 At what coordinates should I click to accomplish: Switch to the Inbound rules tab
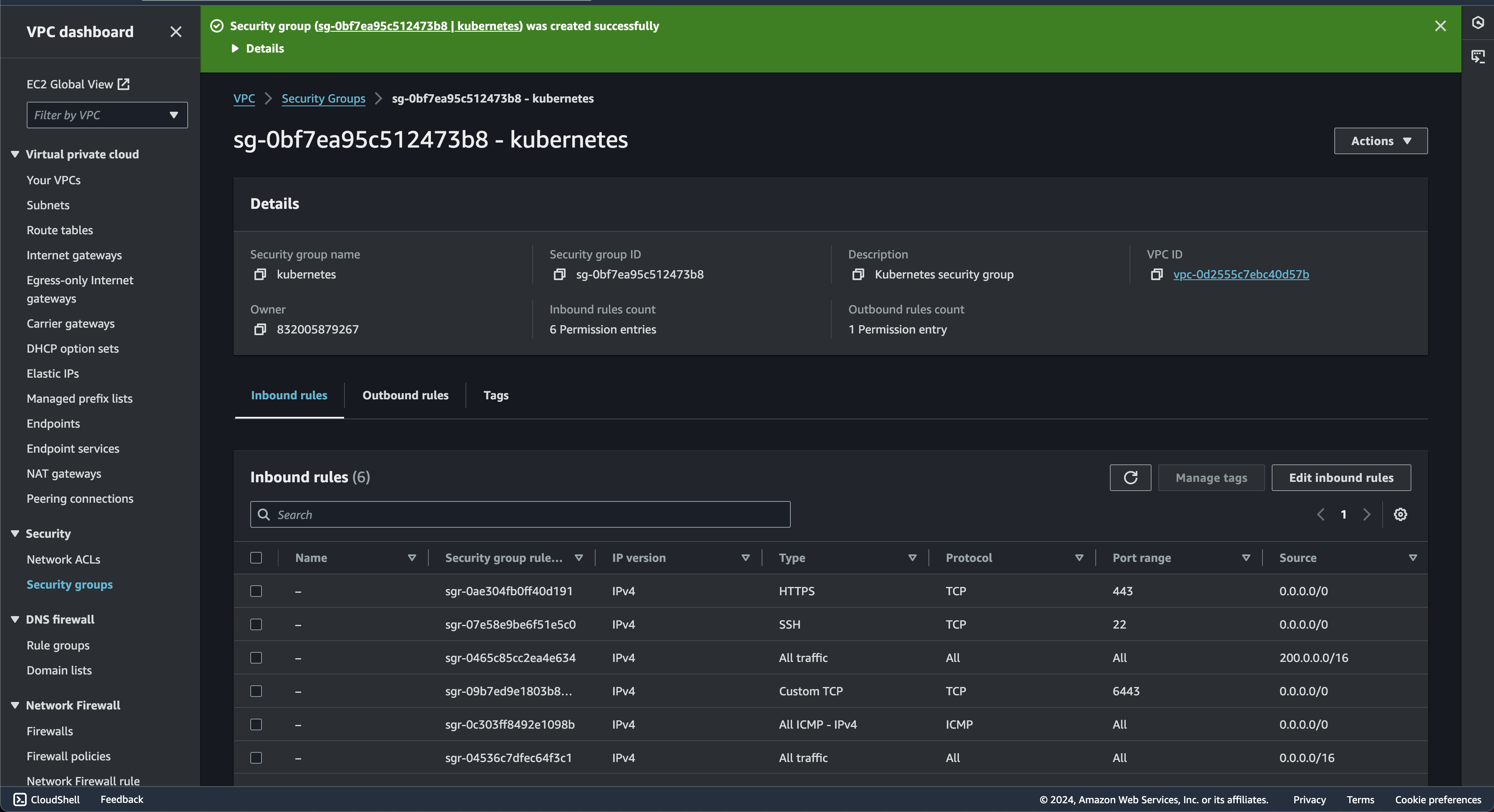(289, 395)
